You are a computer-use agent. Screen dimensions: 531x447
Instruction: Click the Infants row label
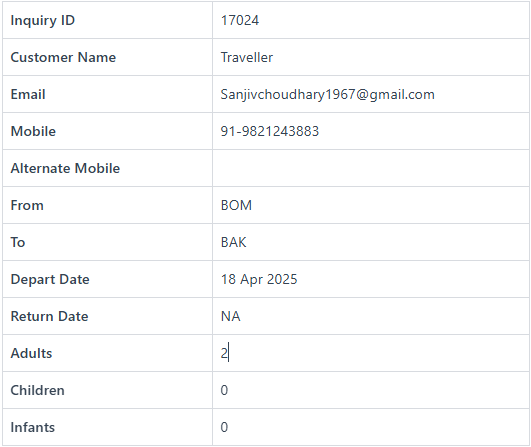pos(33,427)
